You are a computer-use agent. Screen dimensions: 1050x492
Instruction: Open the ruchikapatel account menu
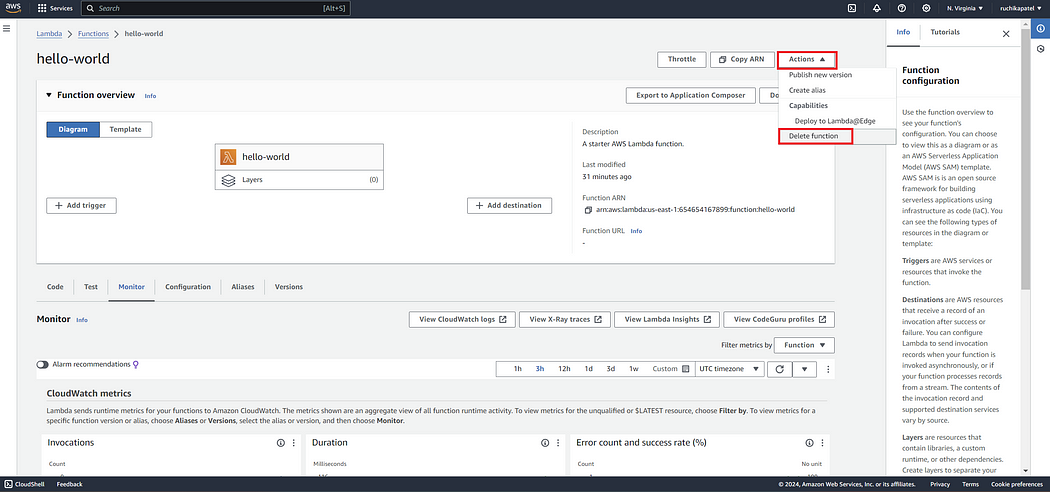(x=1021, y=8)
